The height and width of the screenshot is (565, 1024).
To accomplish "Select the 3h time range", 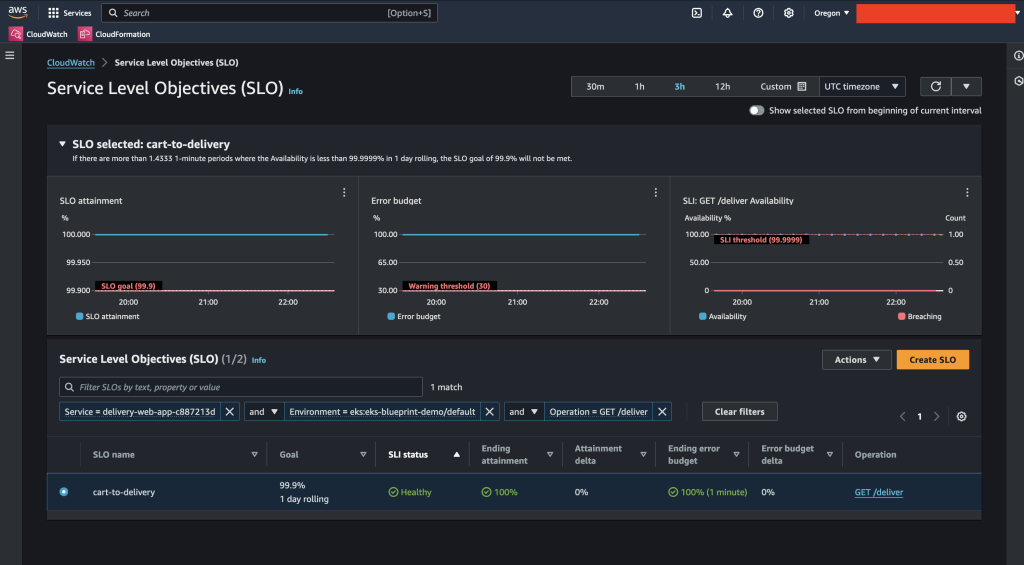I will pyautogui.click(x=680, y=86).
